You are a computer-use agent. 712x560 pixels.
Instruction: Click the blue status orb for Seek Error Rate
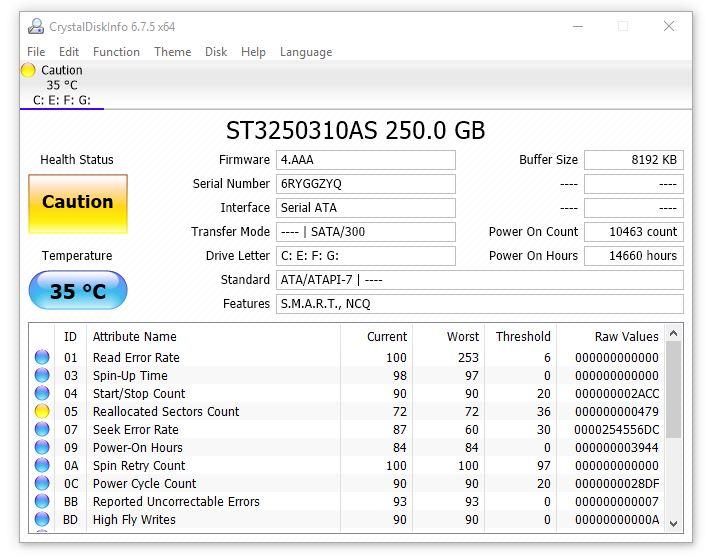(x=42, y=429)
